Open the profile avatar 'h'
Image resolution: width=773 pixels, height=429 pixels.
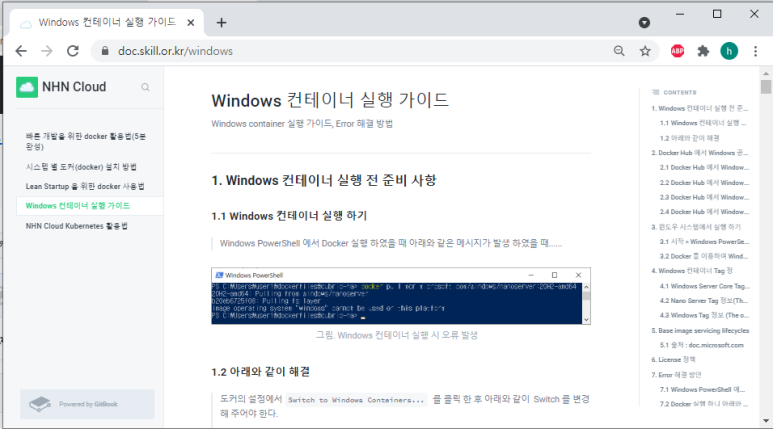pyautogui.click(x=729, y=51)
